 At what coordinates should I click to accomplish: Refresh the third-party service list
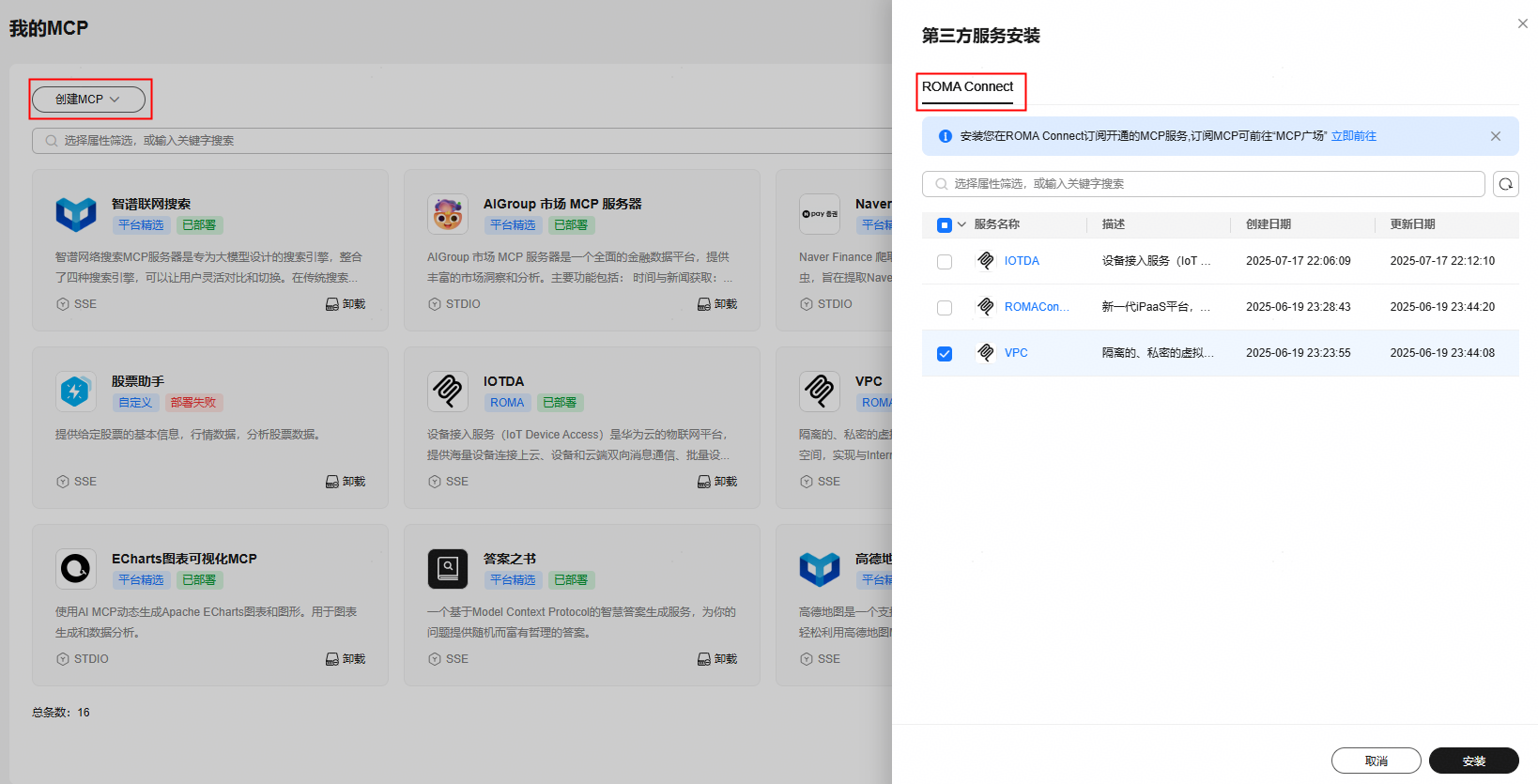tap(1506, 184)
